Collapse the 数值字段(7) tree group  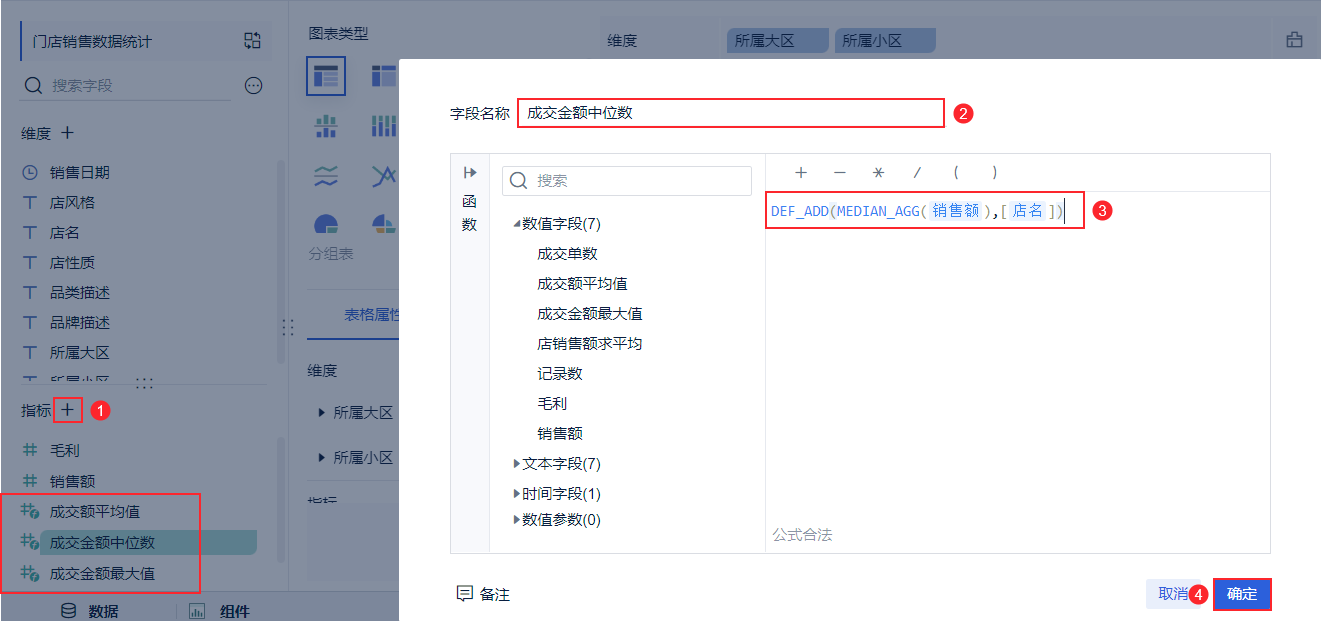pyautogui.click(x=517, y=224)
